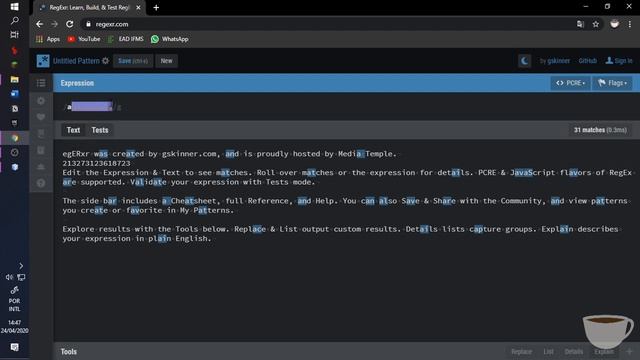Show hidden system tray icons chevron
Screen dimensions: 640x360
click(x=21, y=266)
